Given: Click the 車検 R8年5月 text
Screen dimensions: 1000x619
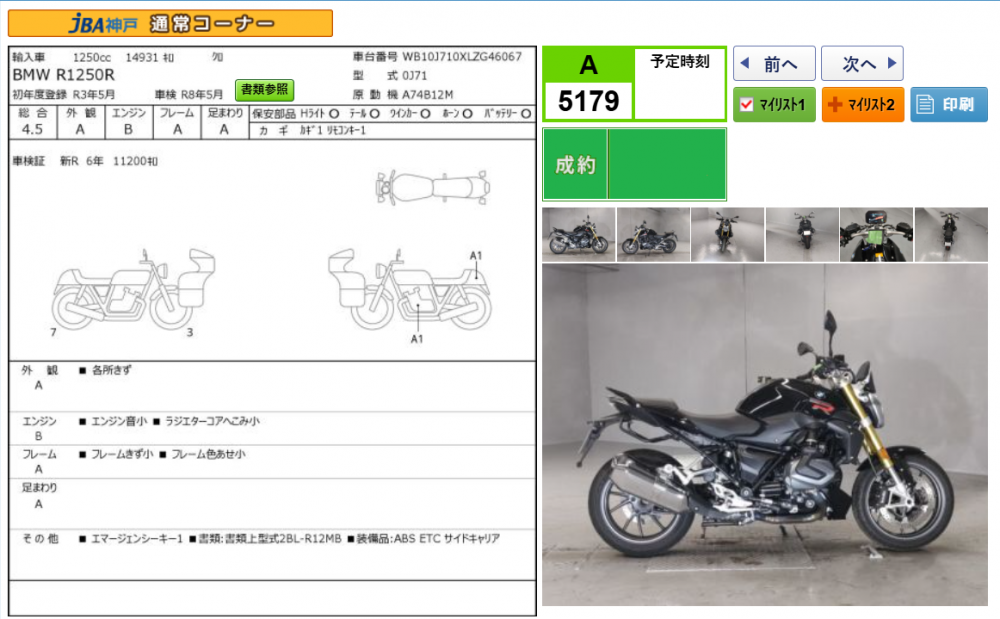Looking at the screenshot, I should coord(189,94).
